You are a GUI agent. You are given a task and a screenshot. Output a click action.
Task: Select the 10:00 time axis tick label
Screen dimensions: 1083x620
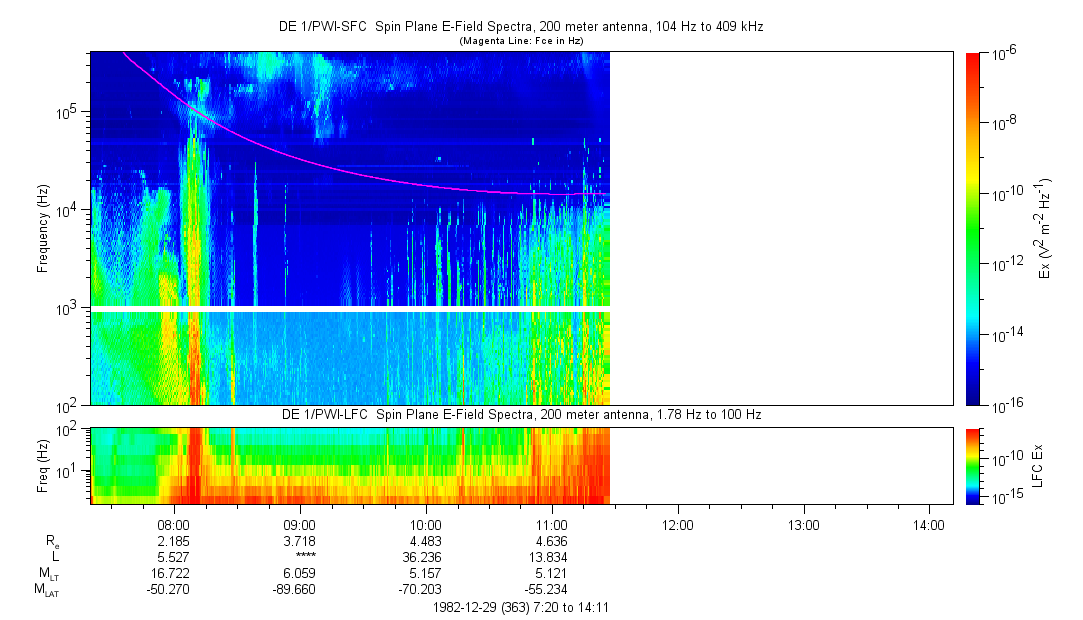(x=426, y=524)
